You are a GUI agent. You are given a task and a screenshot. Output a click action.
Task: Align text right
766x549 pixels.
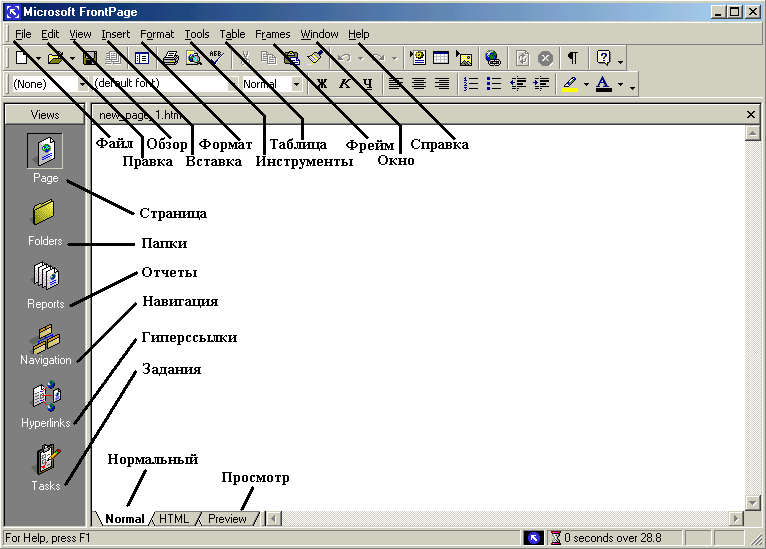coord(442,84)
